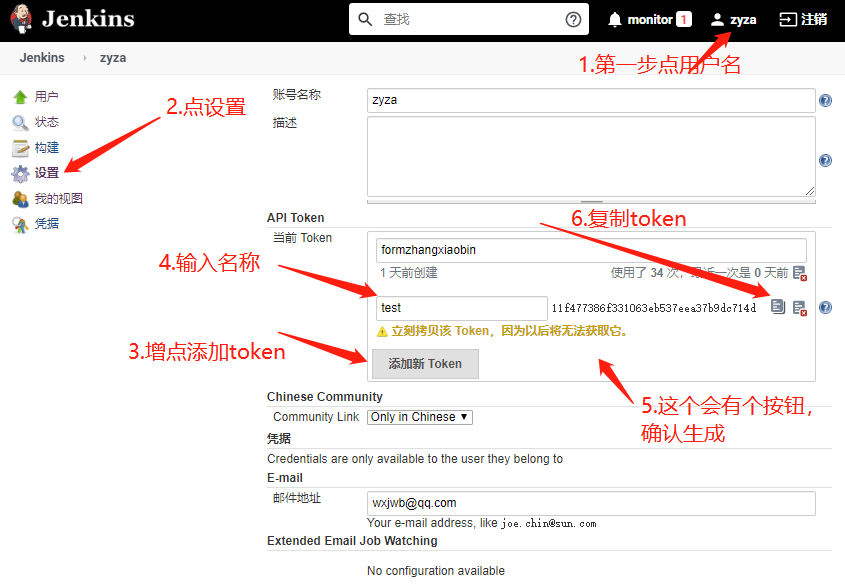
Task: Click the gear 设置 sidebar icon
Action: (x=20, y=174)
